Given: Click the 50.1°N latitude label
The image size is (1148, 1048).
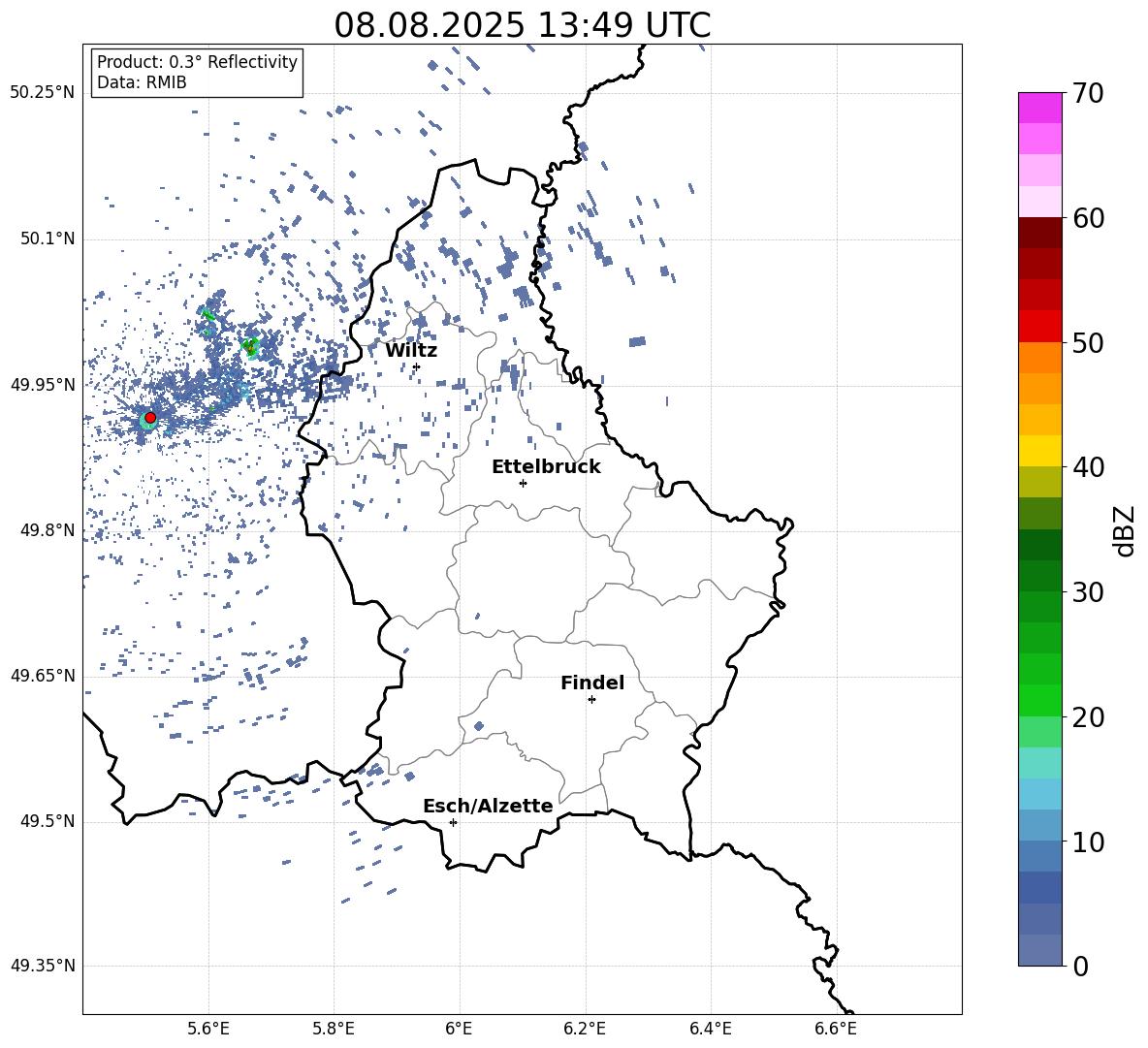Looking at the screenshot, I should pyautogui.click(x=48, y=239).
